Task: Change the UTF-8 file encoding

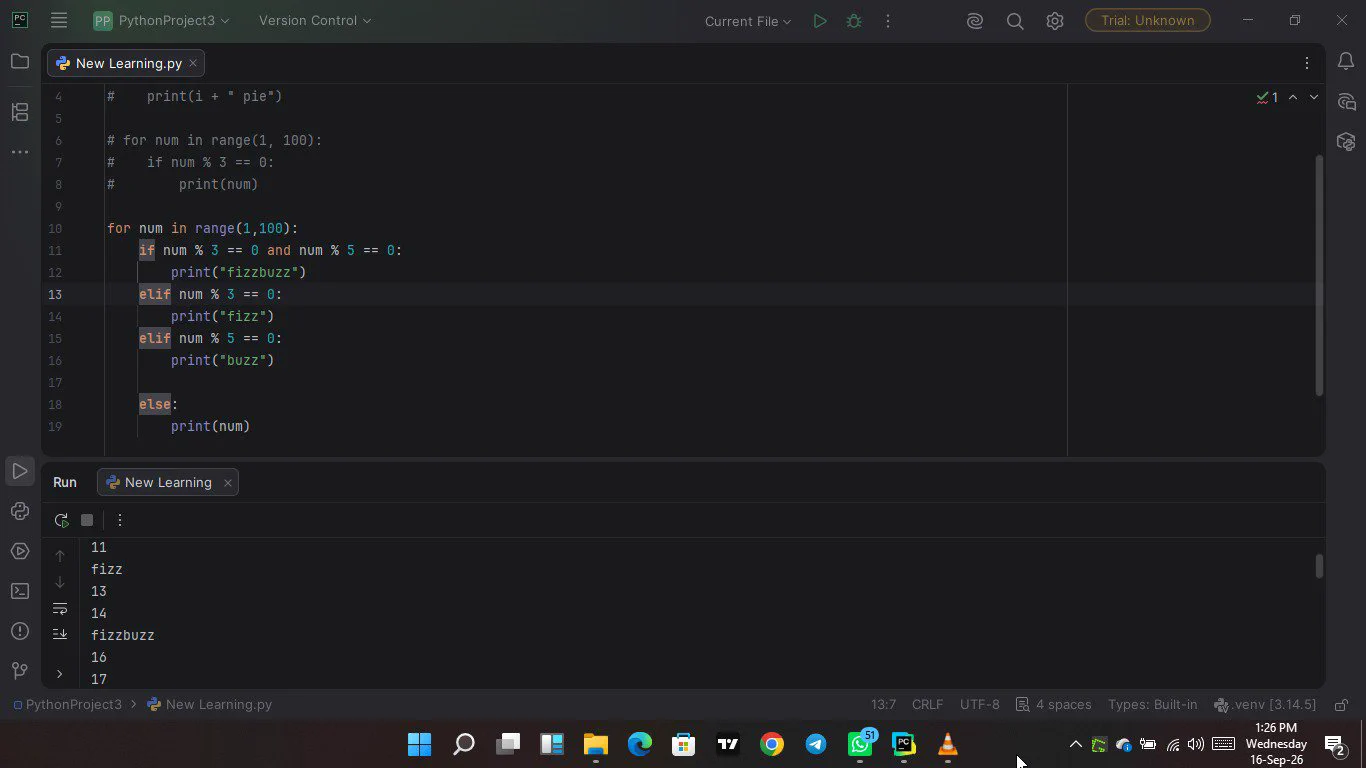Action: tap(980, 705)
